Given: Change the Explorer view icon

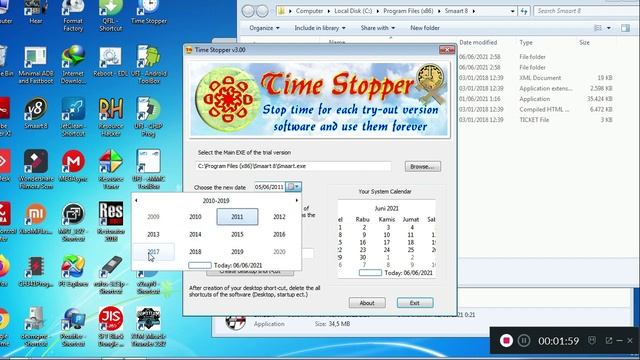Looking at the screenshot, I should pyautogui.click(x=598, y=28).
